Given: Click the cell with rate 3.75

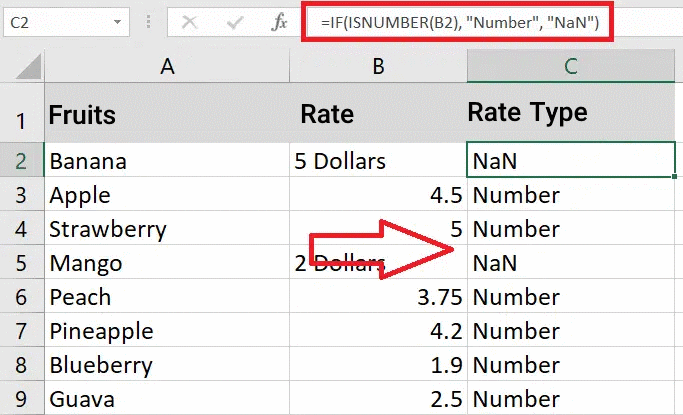Looking at the screenshot, I should point(378,298).
